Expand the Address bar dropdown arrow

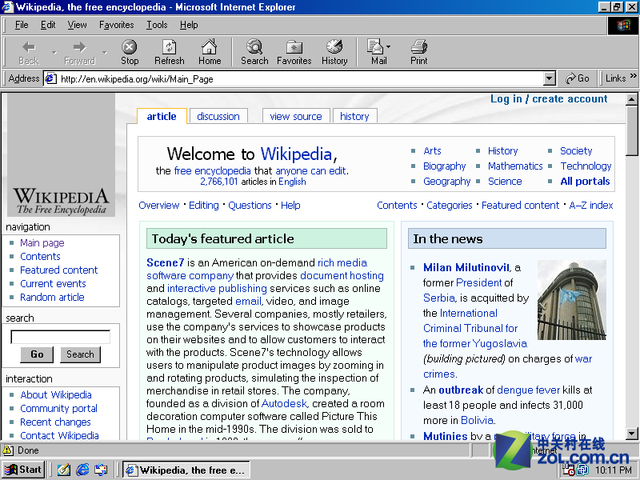point(549,78)
